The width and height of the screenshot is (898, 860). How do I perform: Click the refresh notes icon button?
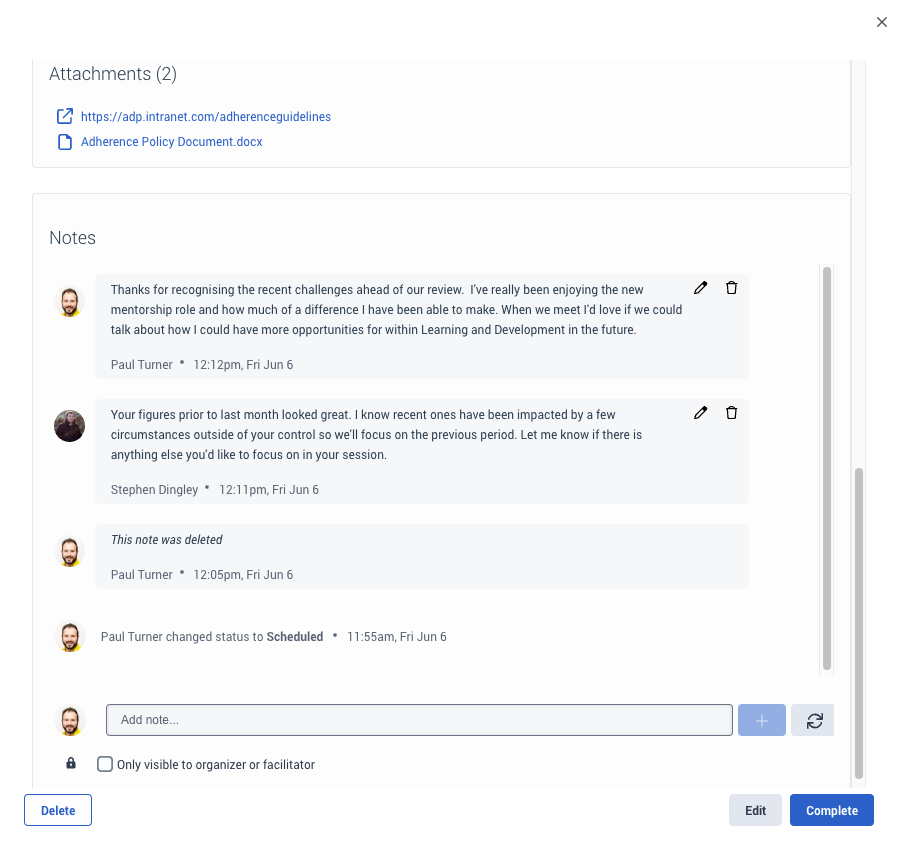point(814,720)
